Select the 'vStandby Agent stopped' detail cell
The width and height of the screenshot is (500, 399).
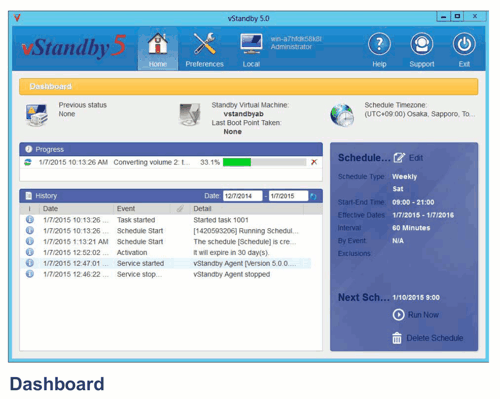point(232,274)
